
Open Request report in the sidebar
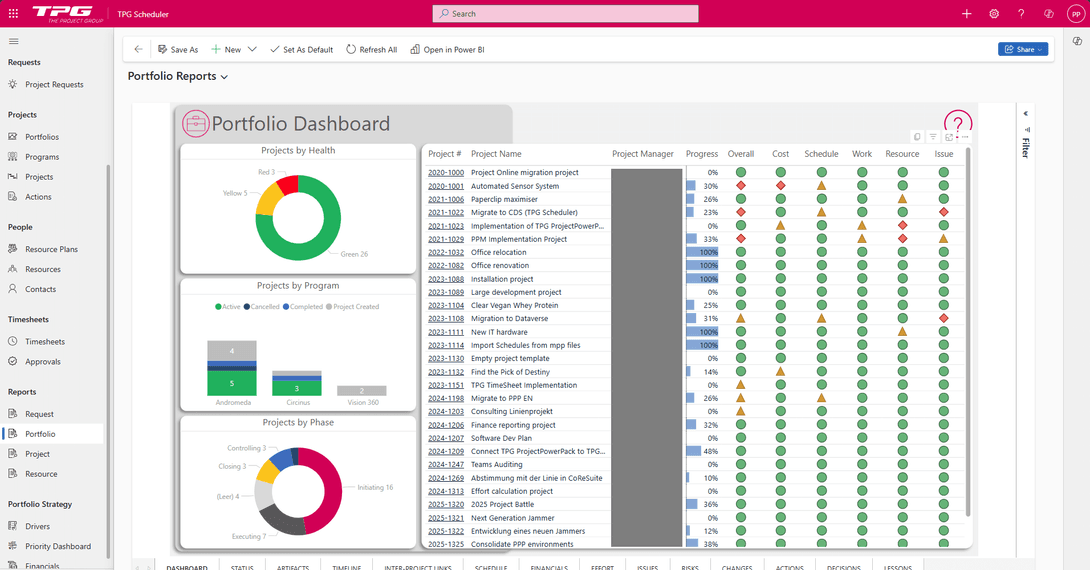pos(39,414)
